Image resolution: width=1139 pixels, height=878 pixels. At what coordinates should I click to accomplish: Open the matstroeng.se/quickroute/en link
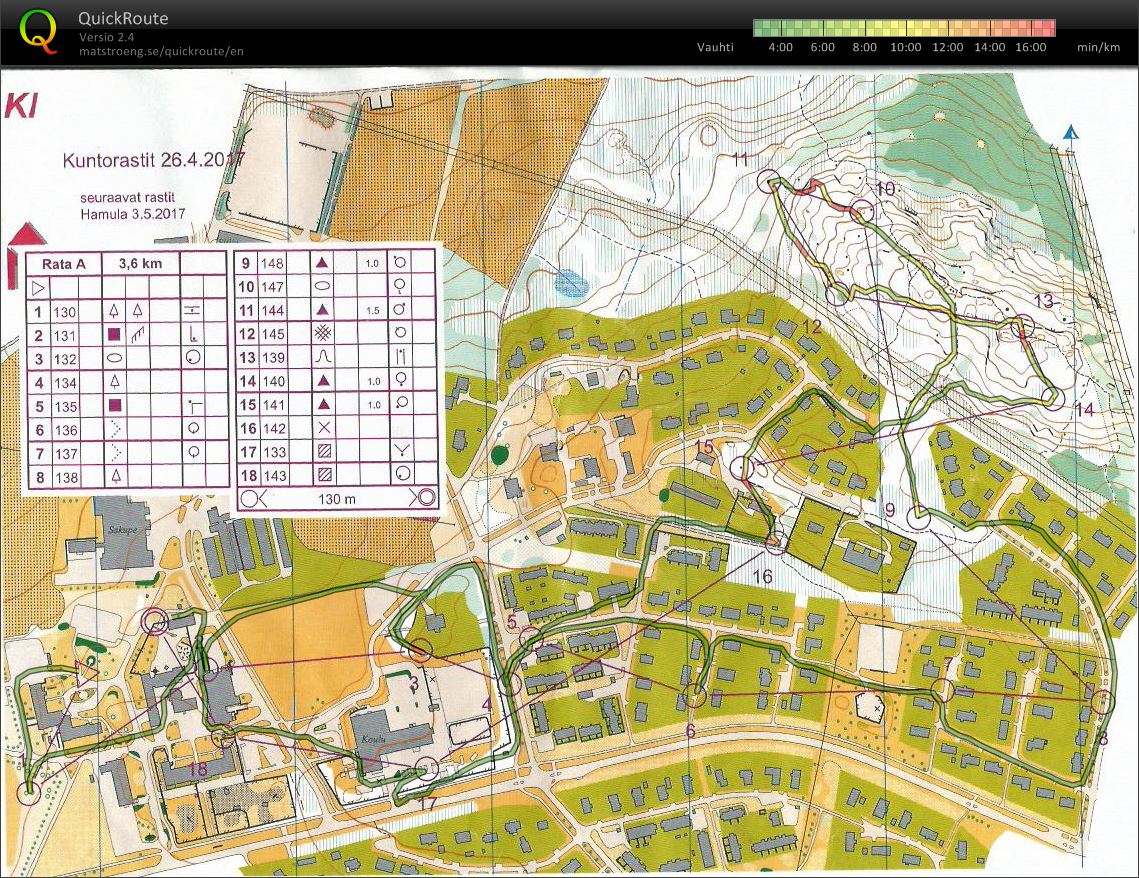161,51
